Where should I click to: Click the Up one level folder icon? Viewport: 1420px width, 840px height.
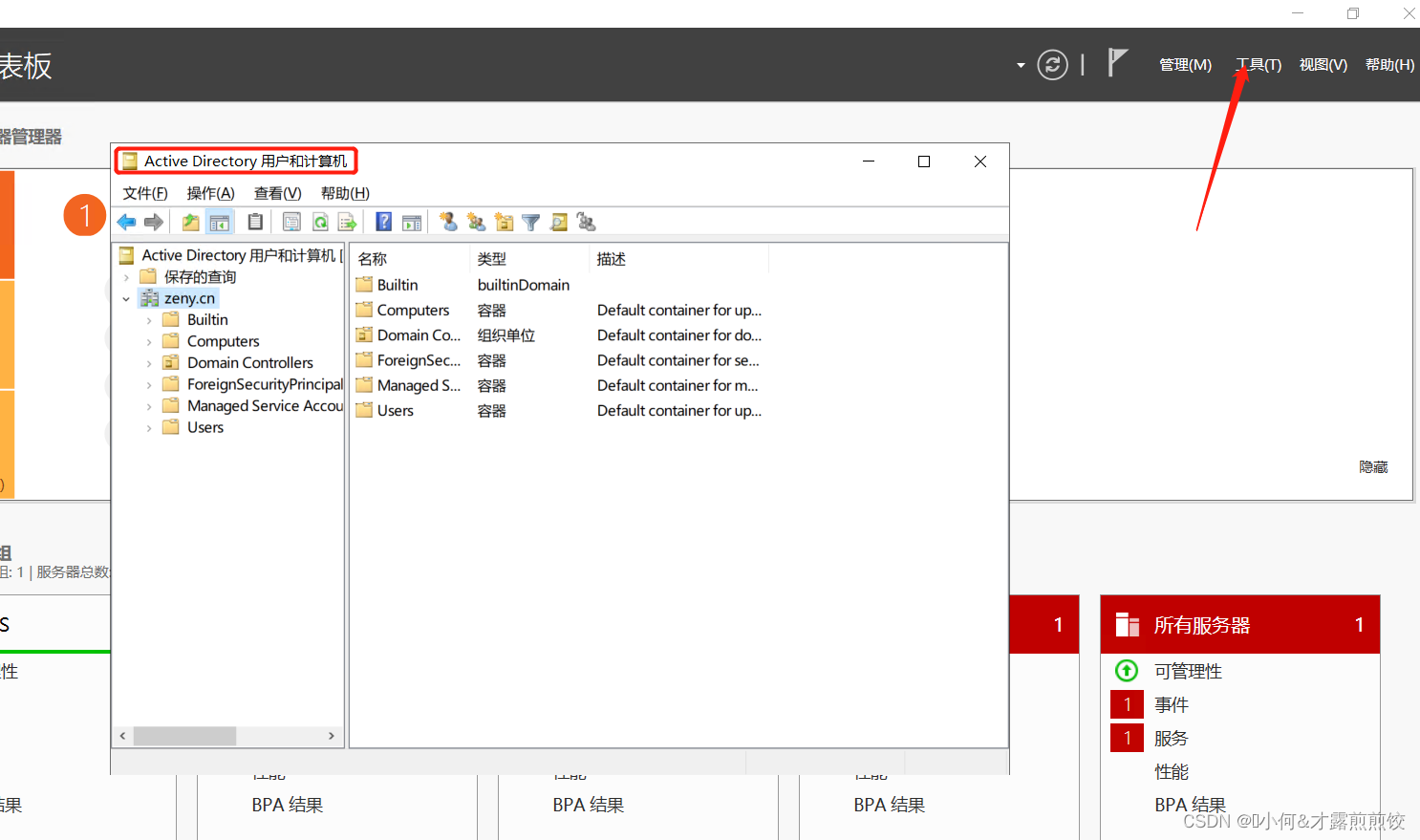(x=191, y=223)
